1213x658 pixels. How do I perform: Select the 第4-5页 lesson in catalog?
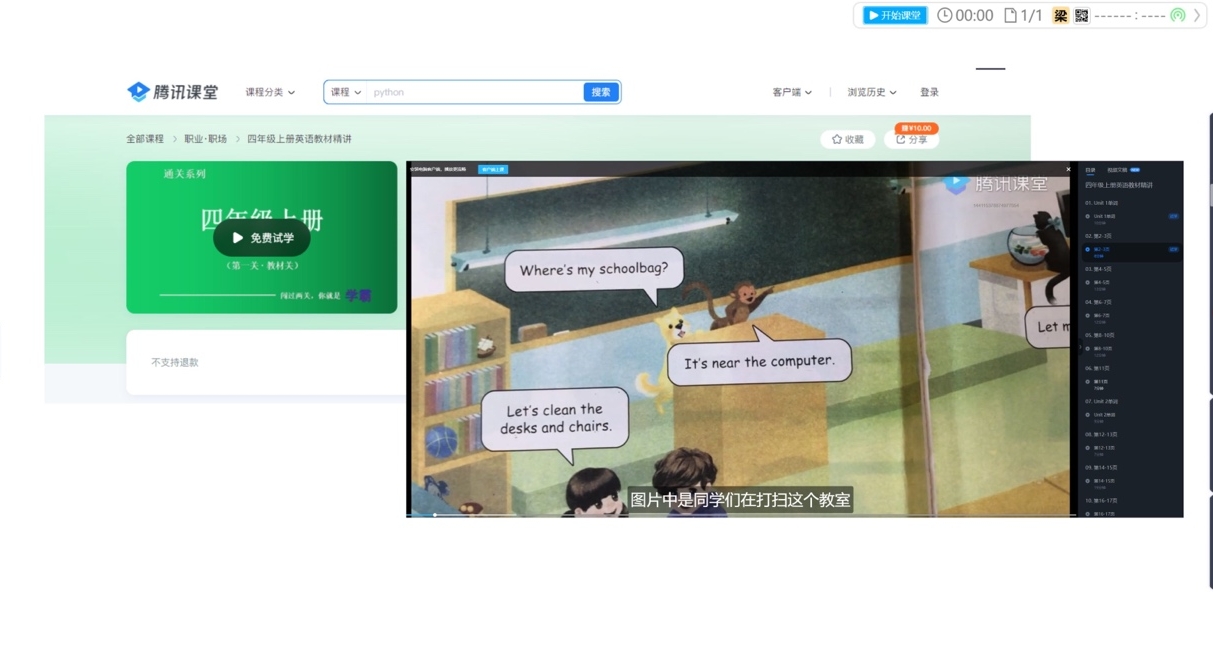pyautogui.click(x=1101, y=283)
